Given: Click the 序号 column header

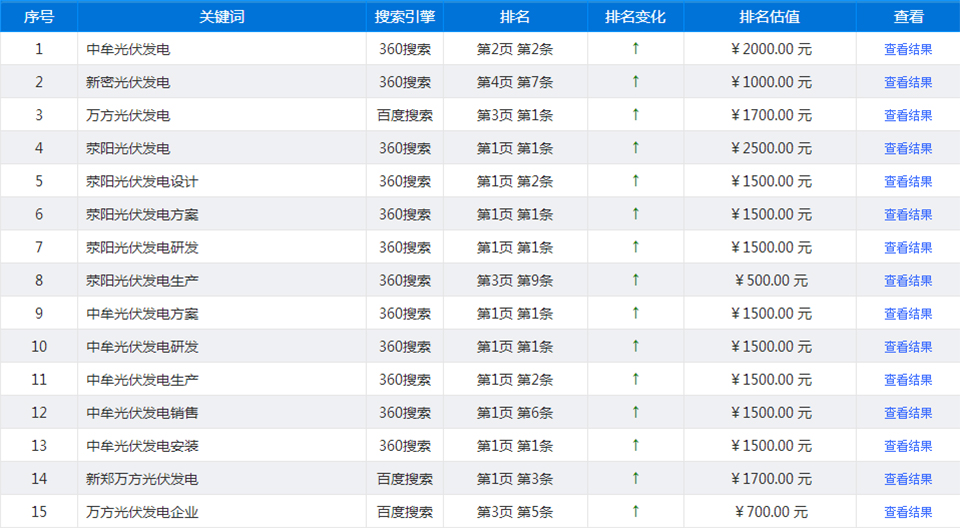Looking at the screenshot, I should [39, 17].
